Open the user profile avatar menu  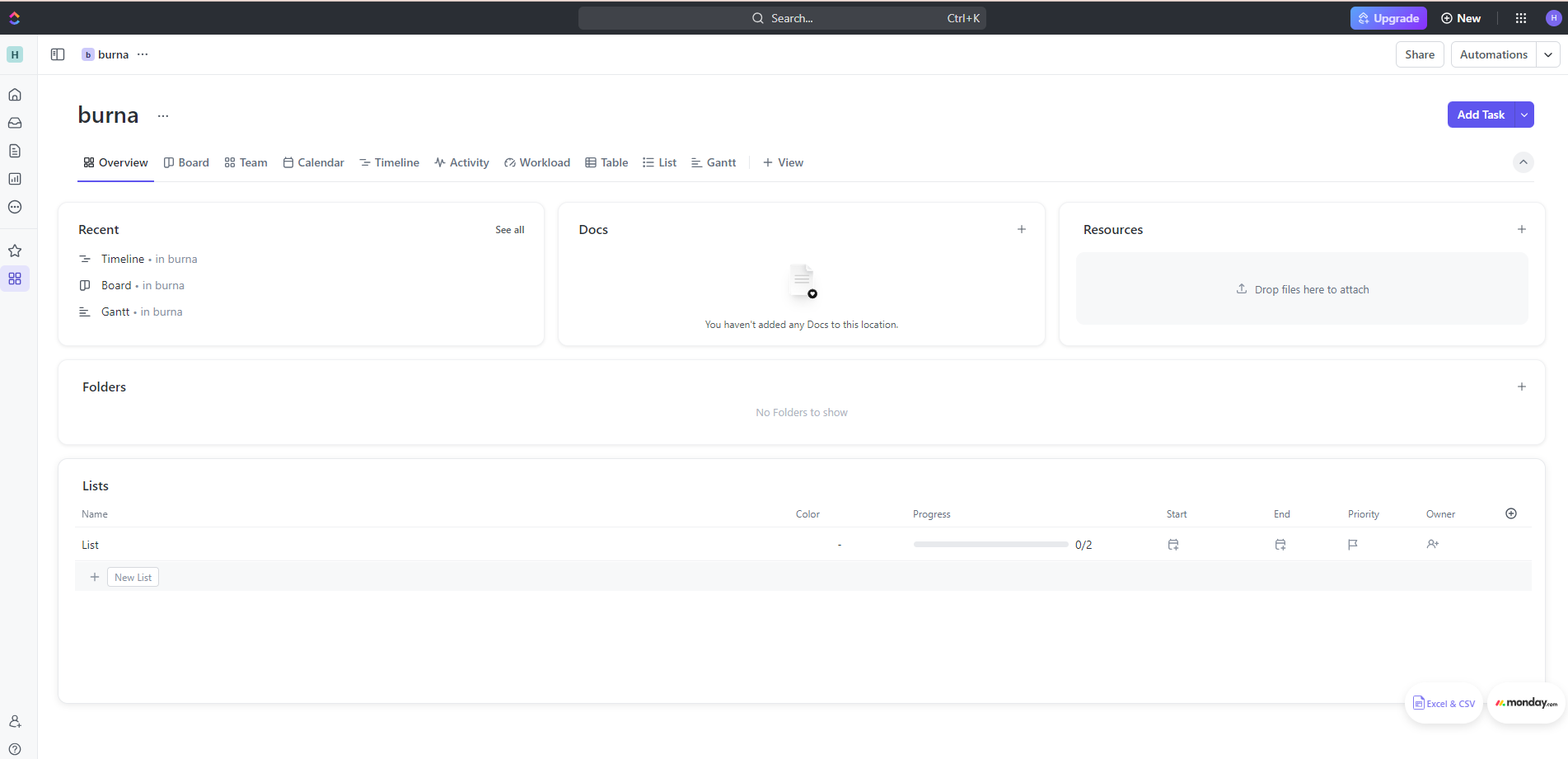[1553, 18]
